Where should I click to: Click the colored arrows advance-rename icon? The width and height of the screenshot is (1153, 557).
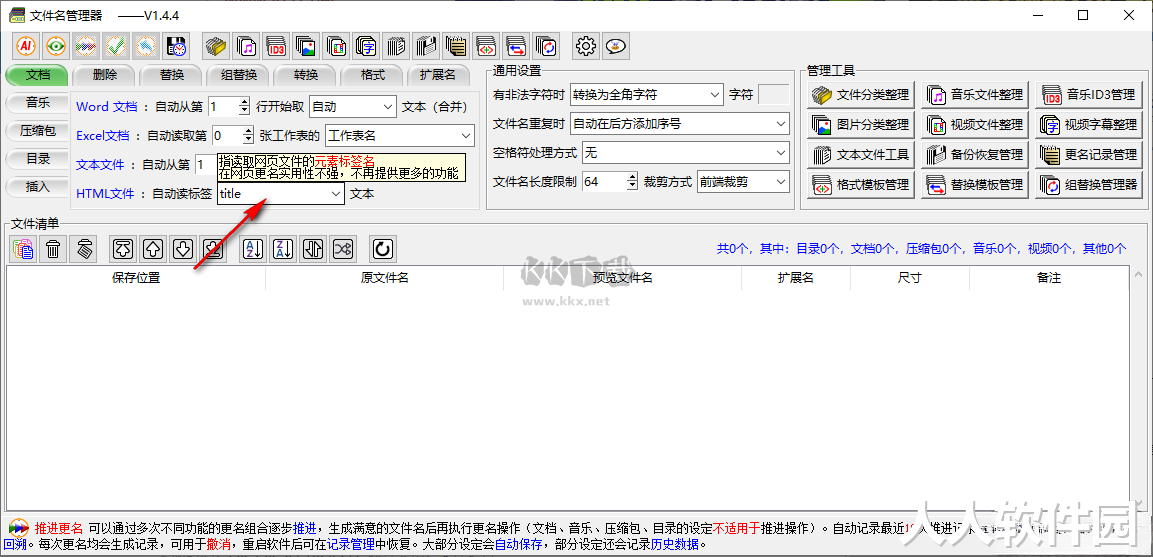coord(87,46)
